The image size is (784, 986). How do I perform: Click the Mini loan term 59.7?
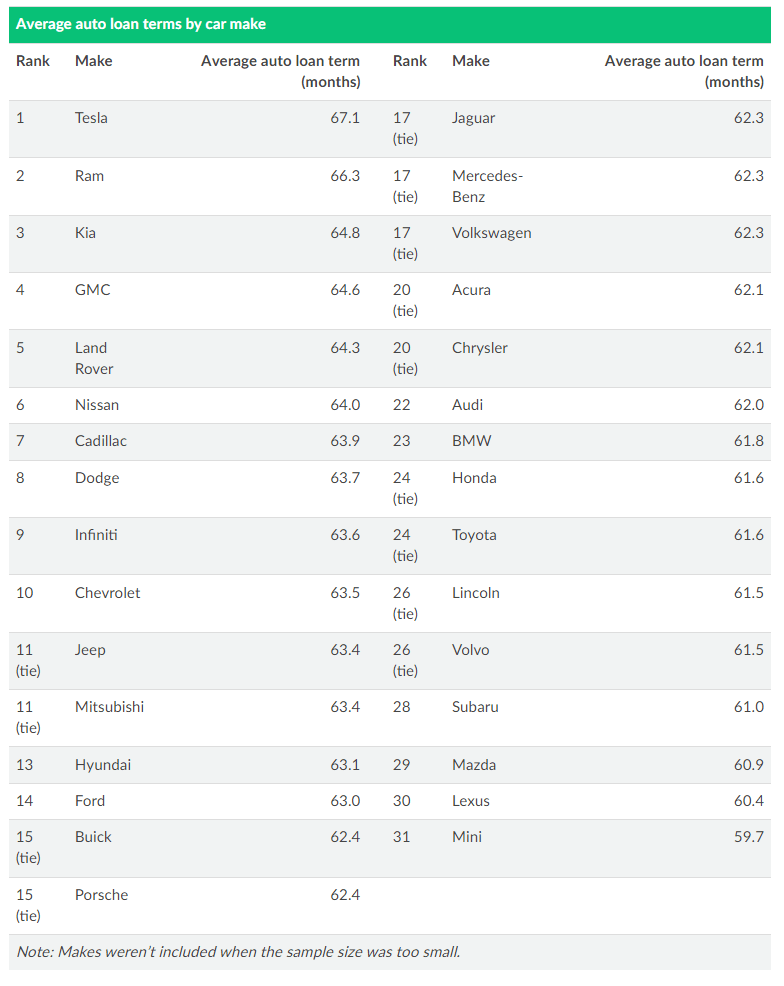tap(749, 837)
